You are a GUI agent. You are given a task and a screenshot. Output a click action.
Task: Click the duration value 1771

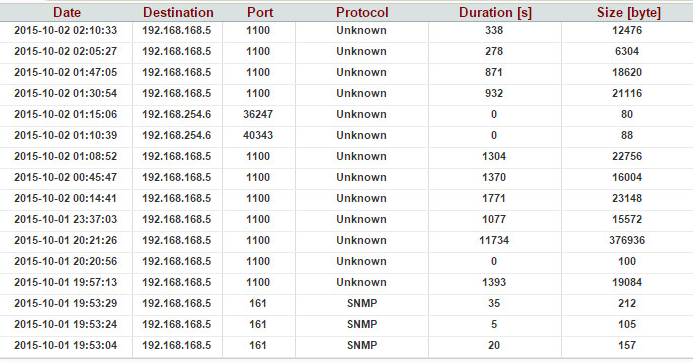point(494,198)
